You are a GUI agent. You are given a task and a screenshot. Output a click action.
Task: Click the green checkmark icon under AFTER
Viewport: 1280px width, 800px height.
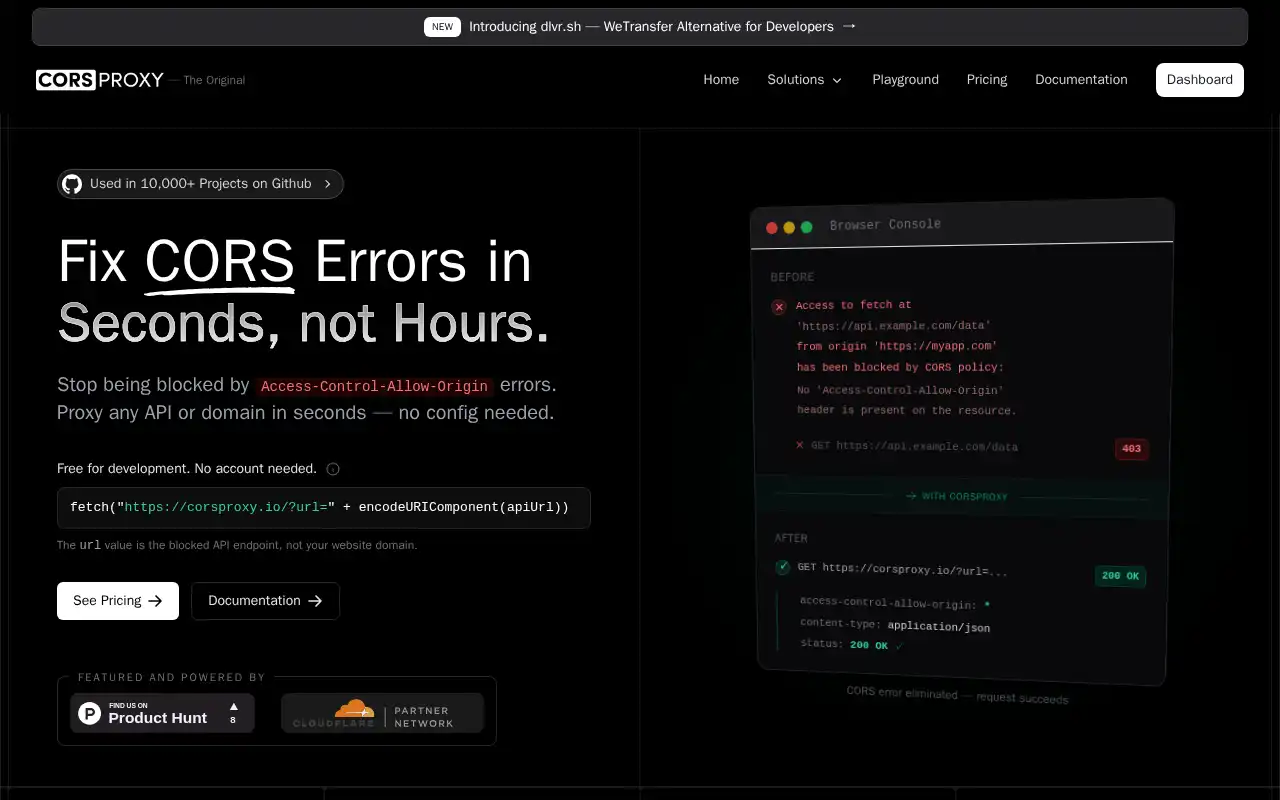(x=783, y=567)
